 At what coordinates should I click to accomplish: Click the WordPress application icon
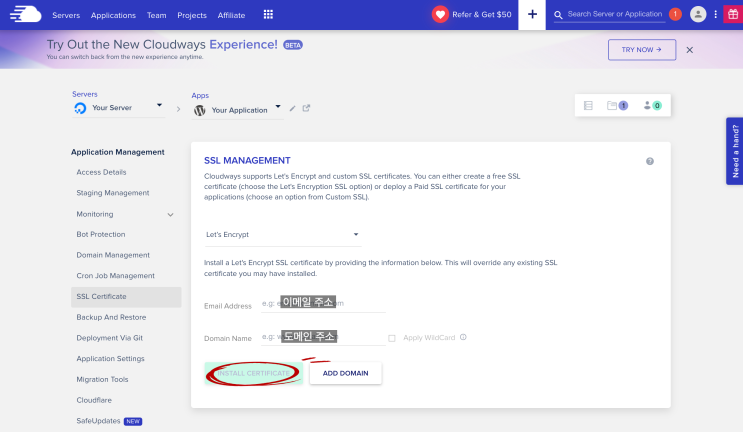[199, 110]
